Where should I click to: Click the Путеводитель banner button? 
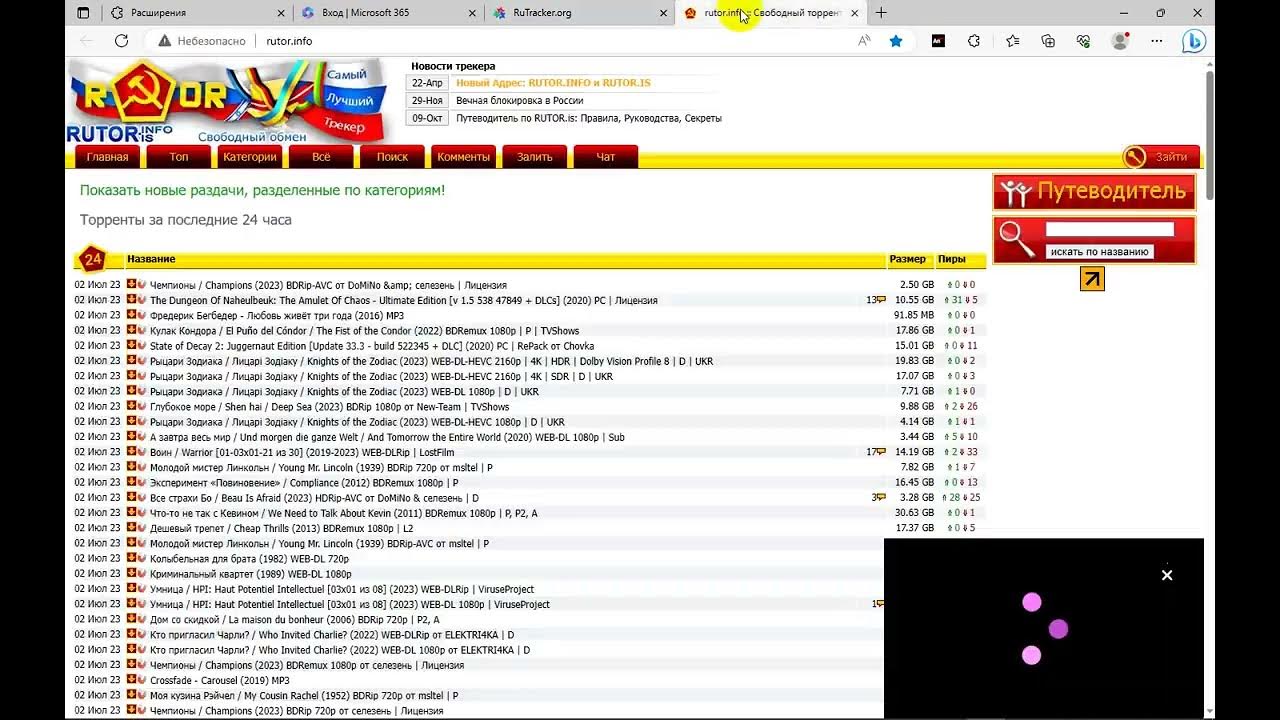1094,191
